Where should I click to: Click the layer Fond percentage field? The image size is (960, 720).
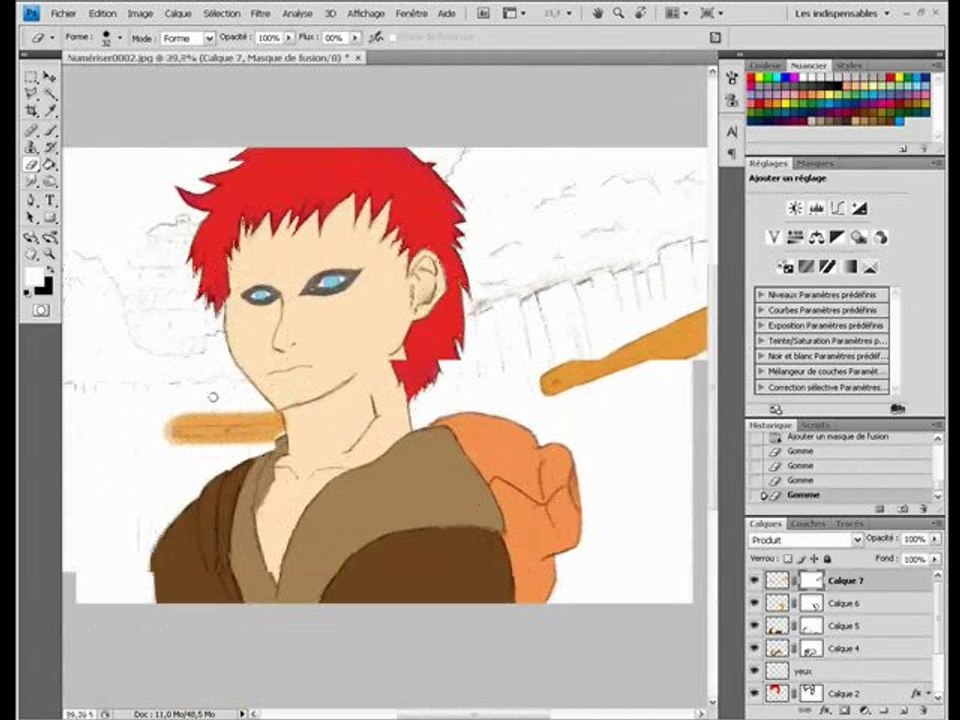click(915, 559)
